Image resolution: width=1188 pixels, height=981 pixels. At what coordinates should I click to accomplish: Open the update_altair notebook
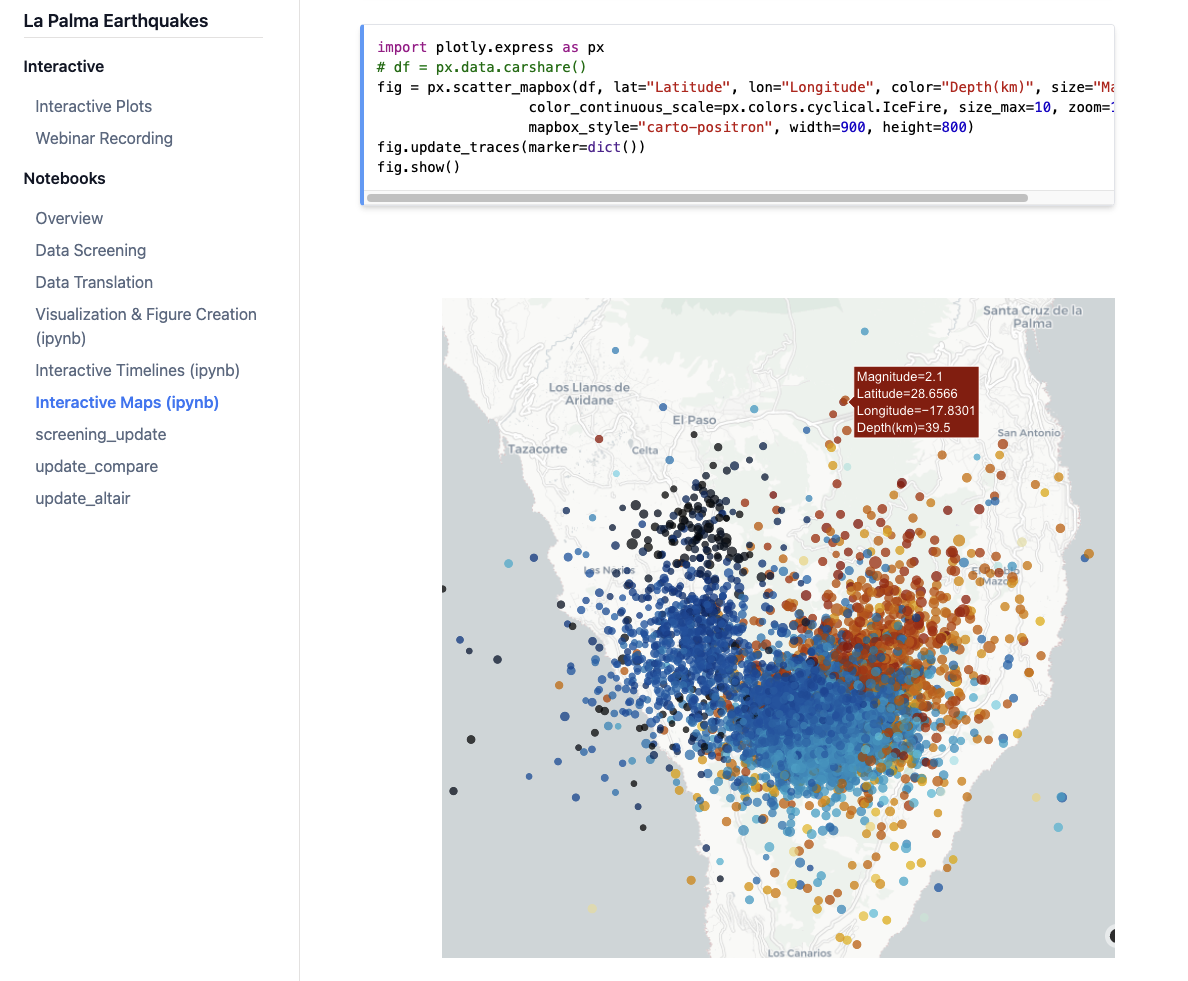click(x=83, y=498)
